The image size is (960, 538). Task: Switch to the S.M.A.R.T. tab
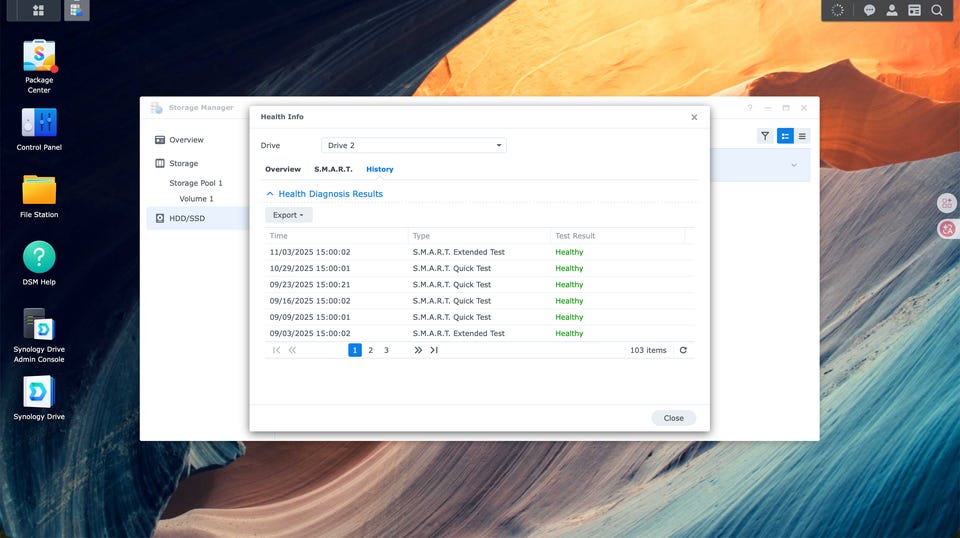[x=333, y=170]
